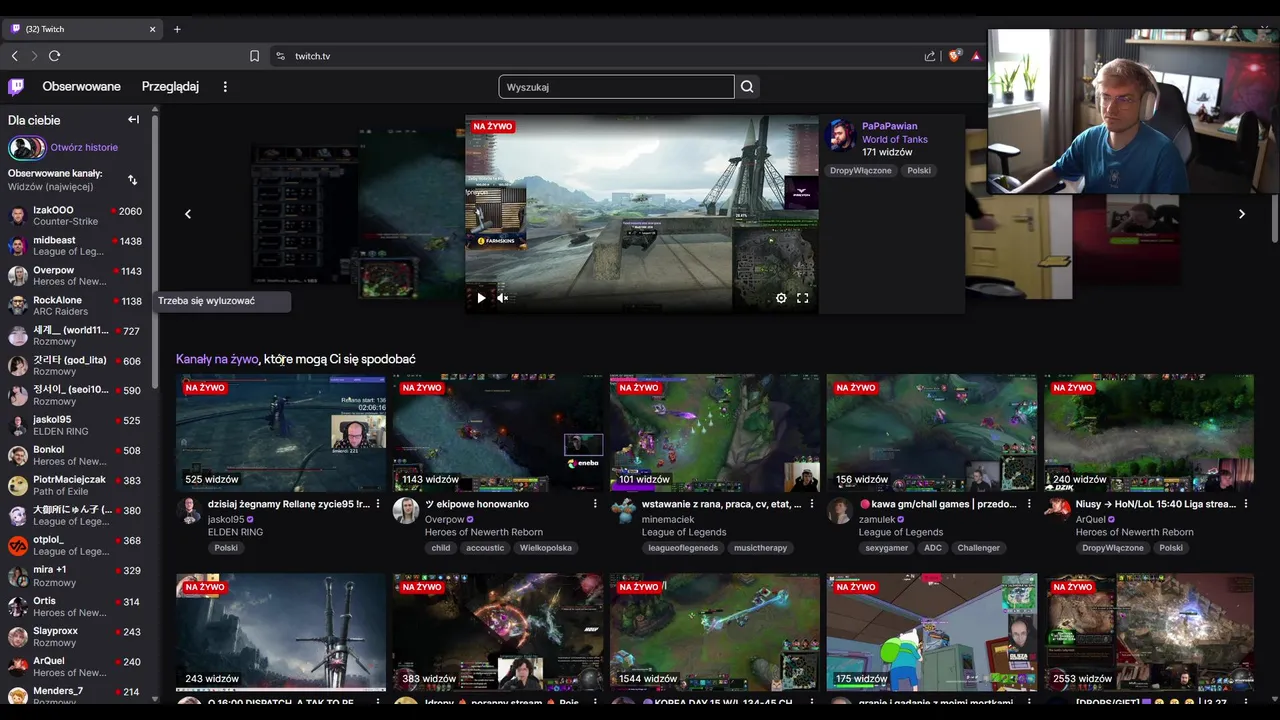Select the Wielkopolska tag
The width and height of the screenshot is (1280, 720).
click(x=546, y=548)
